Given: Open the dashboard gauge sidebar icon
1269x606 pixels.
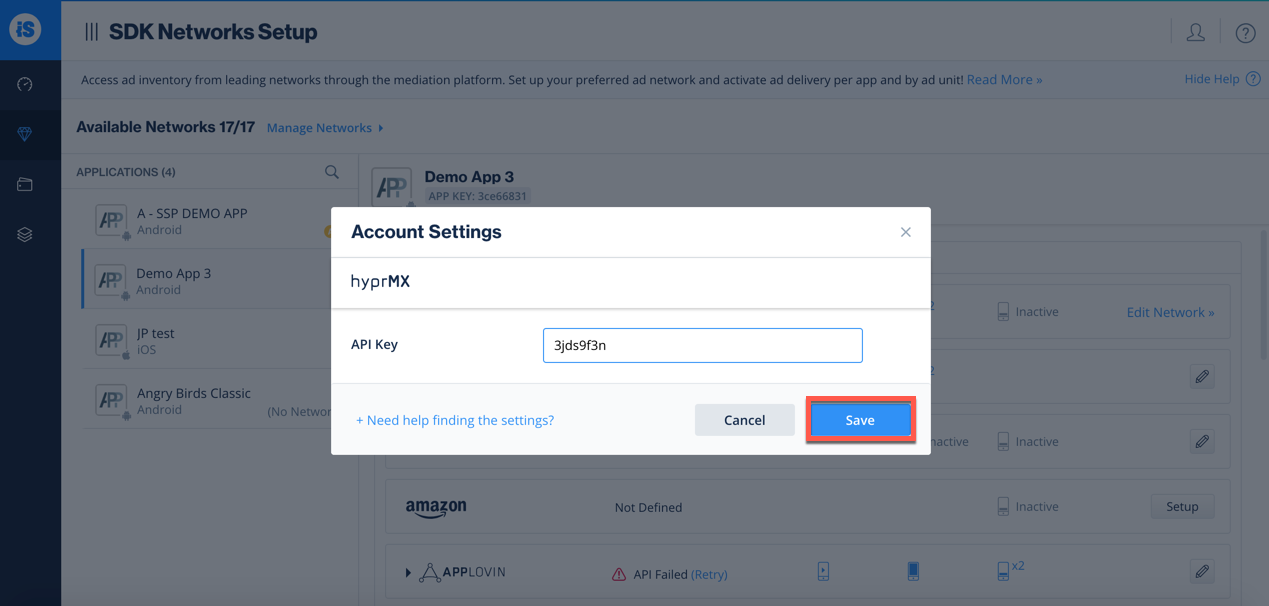Looking at the screenshot, I should point(25,85).
